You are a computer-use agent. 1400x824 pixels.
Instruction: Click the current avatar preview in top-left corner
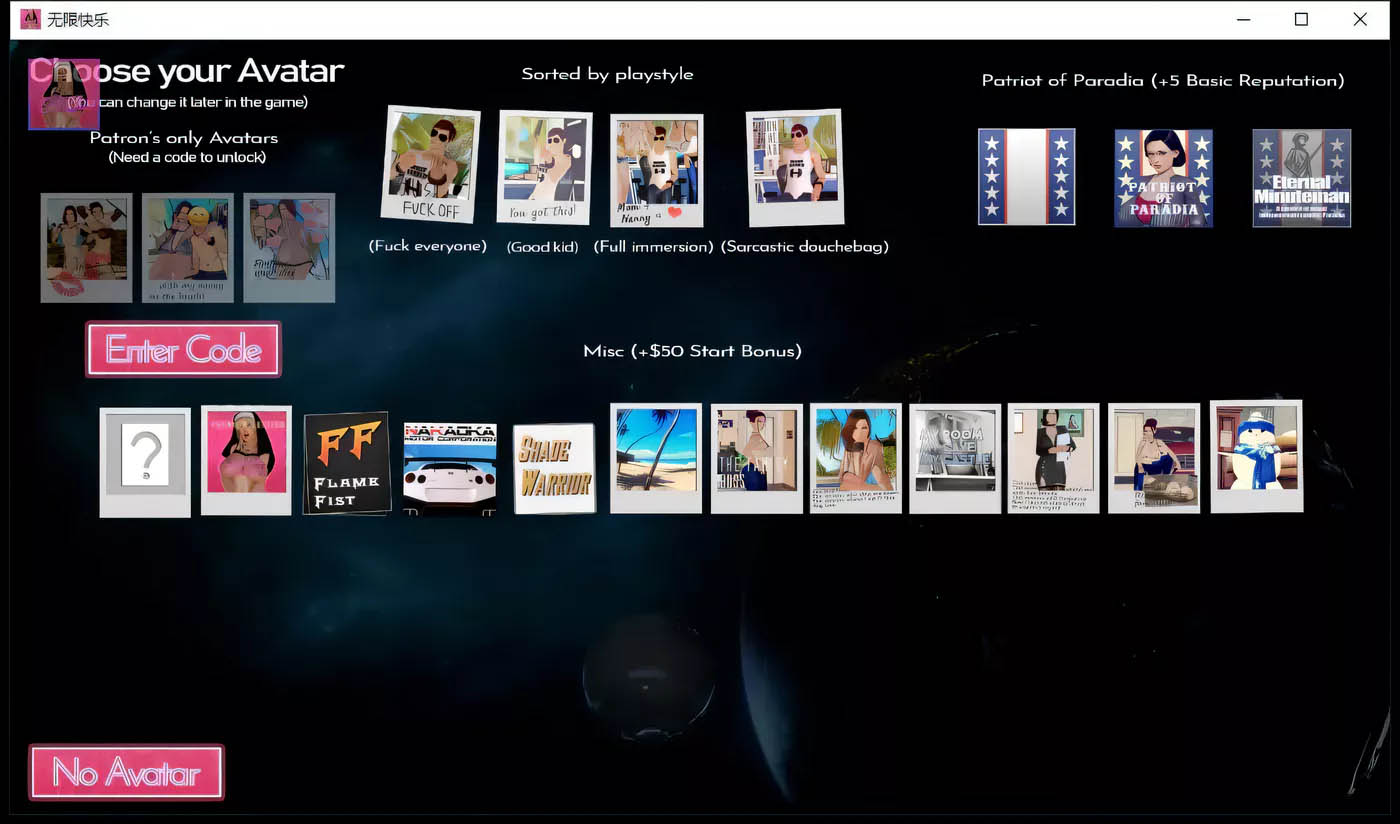coord(64,94)
